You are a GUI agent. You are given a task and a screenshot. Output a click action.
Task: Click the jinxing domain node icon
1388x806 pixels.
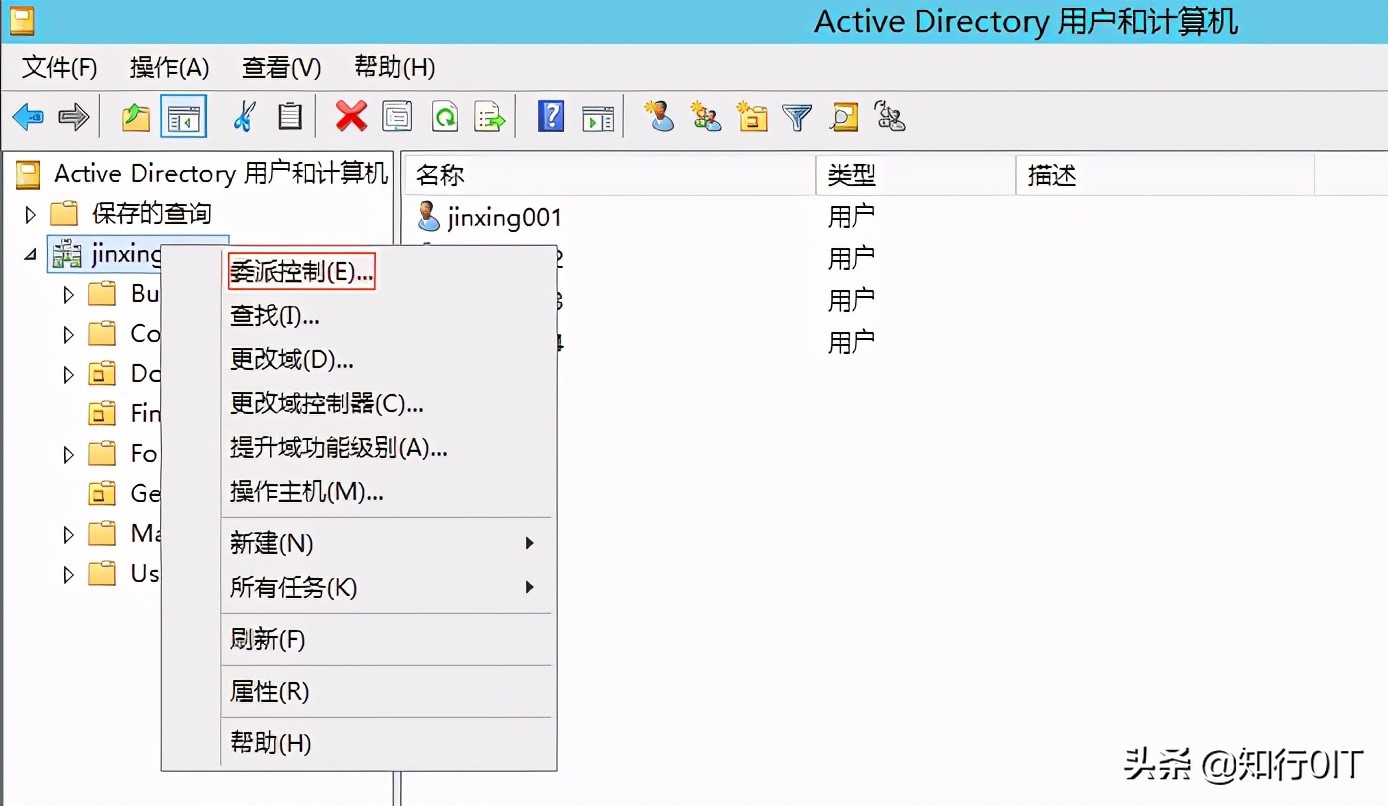[67, 254]
